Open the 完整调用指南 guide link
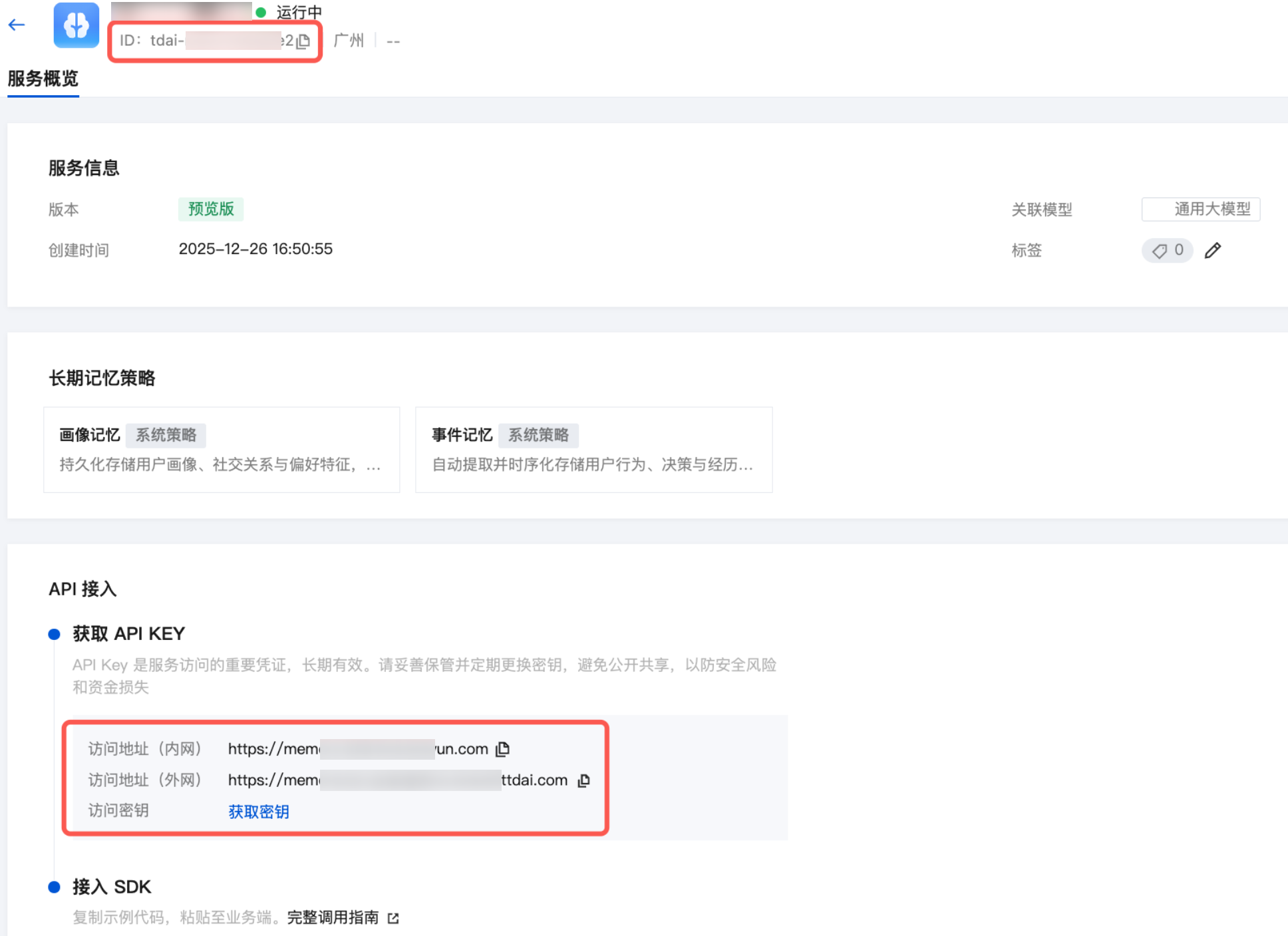Viewport: 1288px width, 936px height. [333, 917]
